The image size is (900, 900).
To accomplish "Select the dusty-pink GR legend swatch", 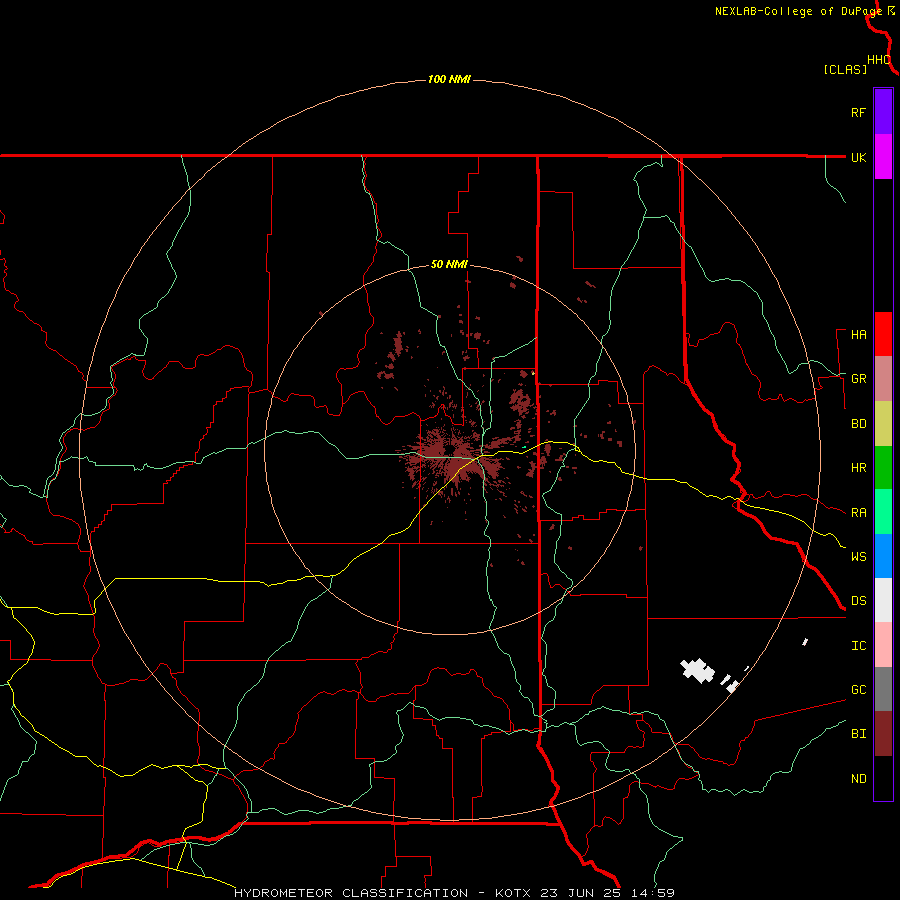I will click(x=883, y=379).
